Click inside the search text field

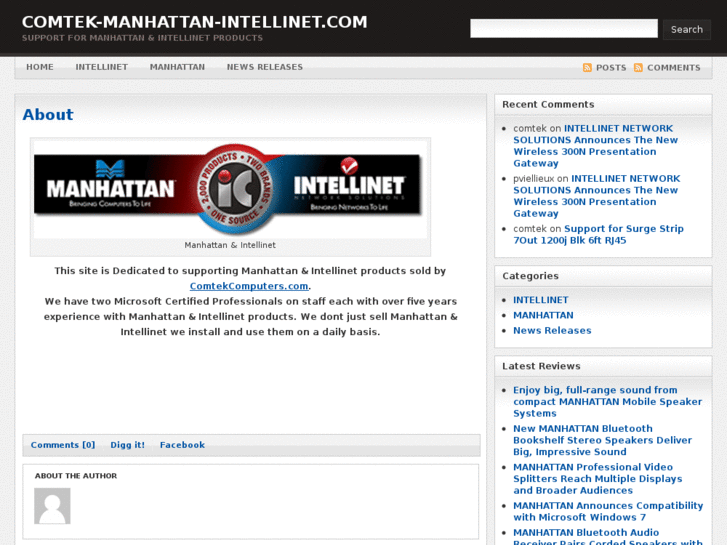click(563, 29)
